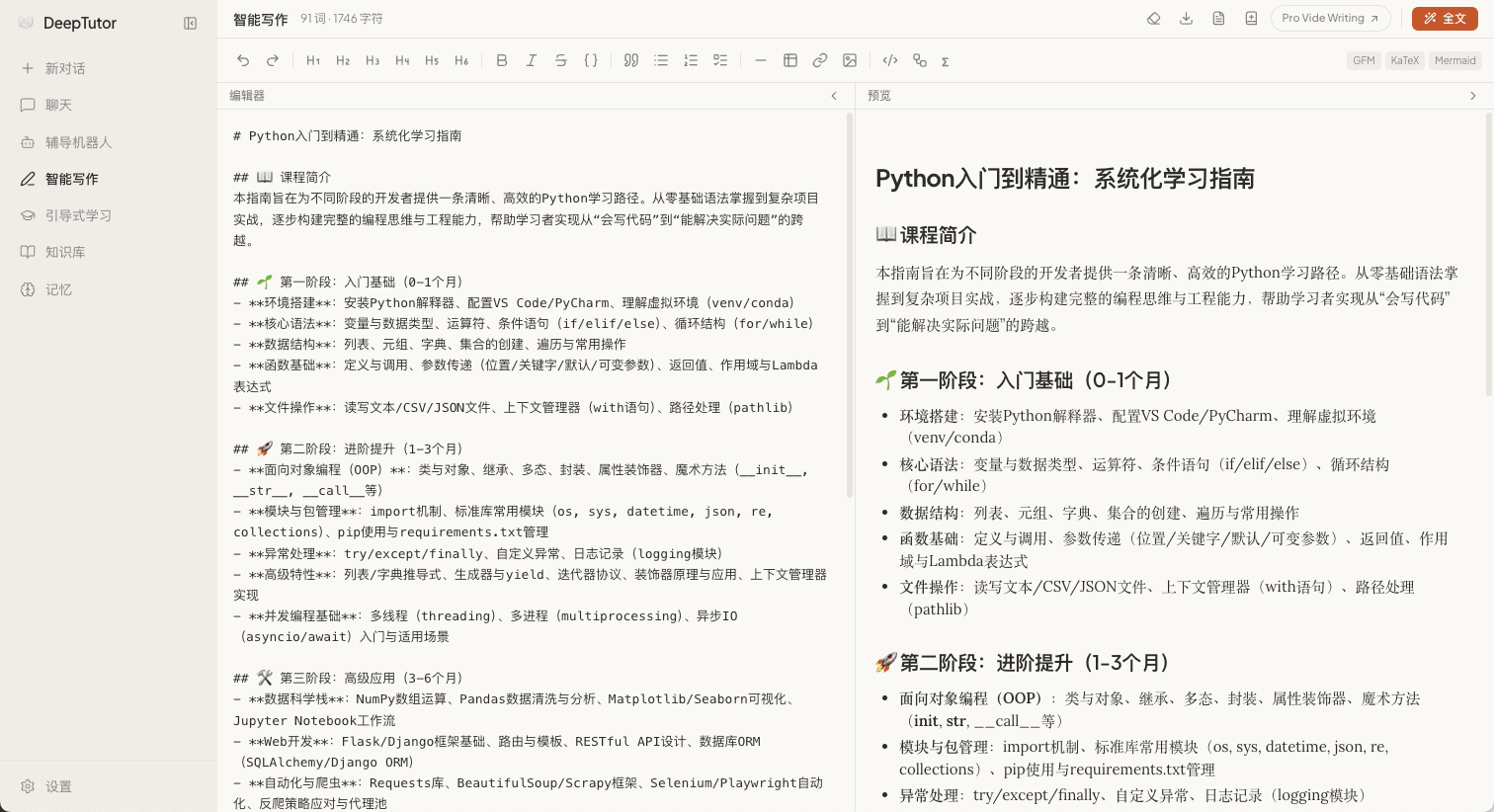Click the editor pane vertical scrollbar
Viewport: 1494px width, 812px height.
pos(850,305)
